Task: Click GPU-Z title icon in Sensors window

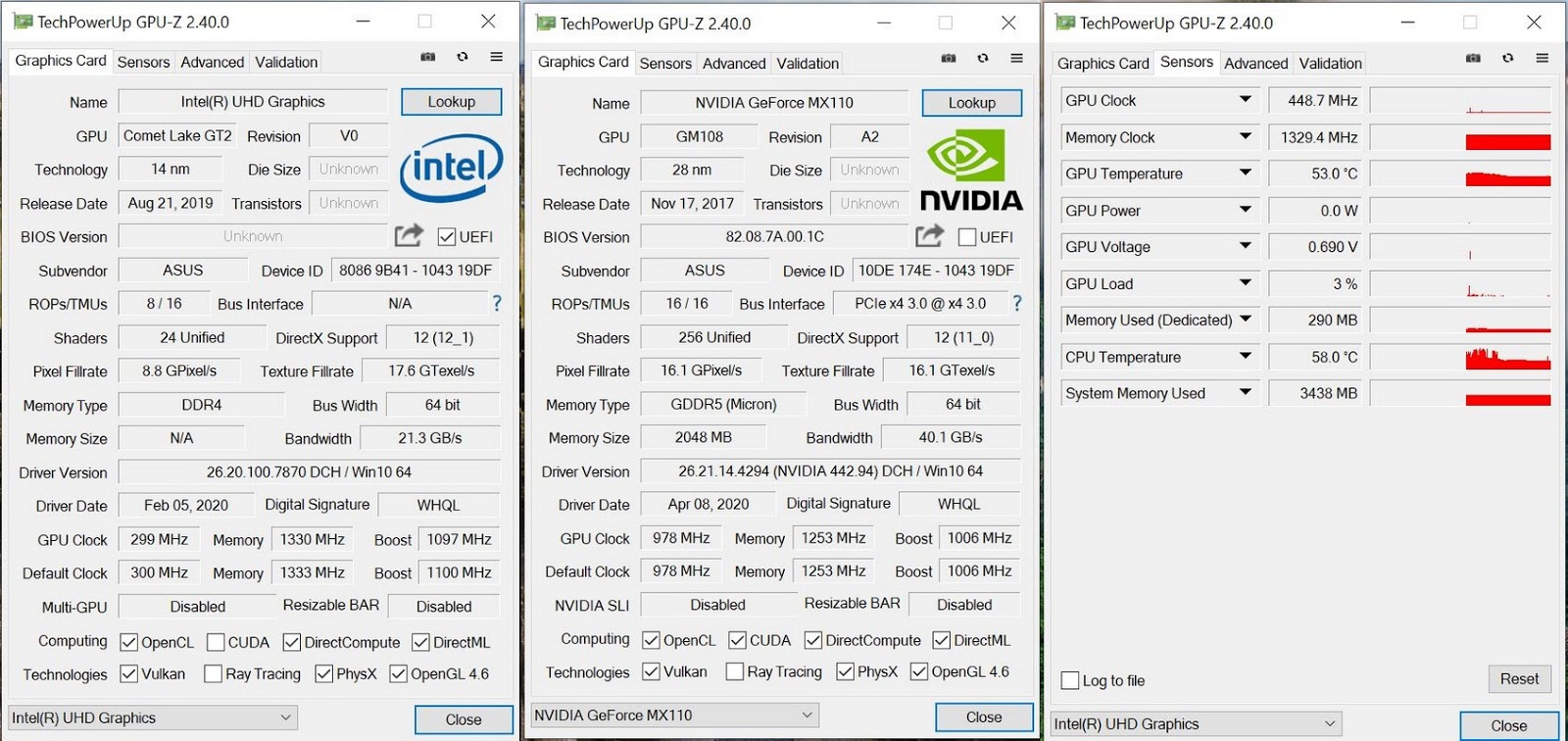Action: [1065, 23]
